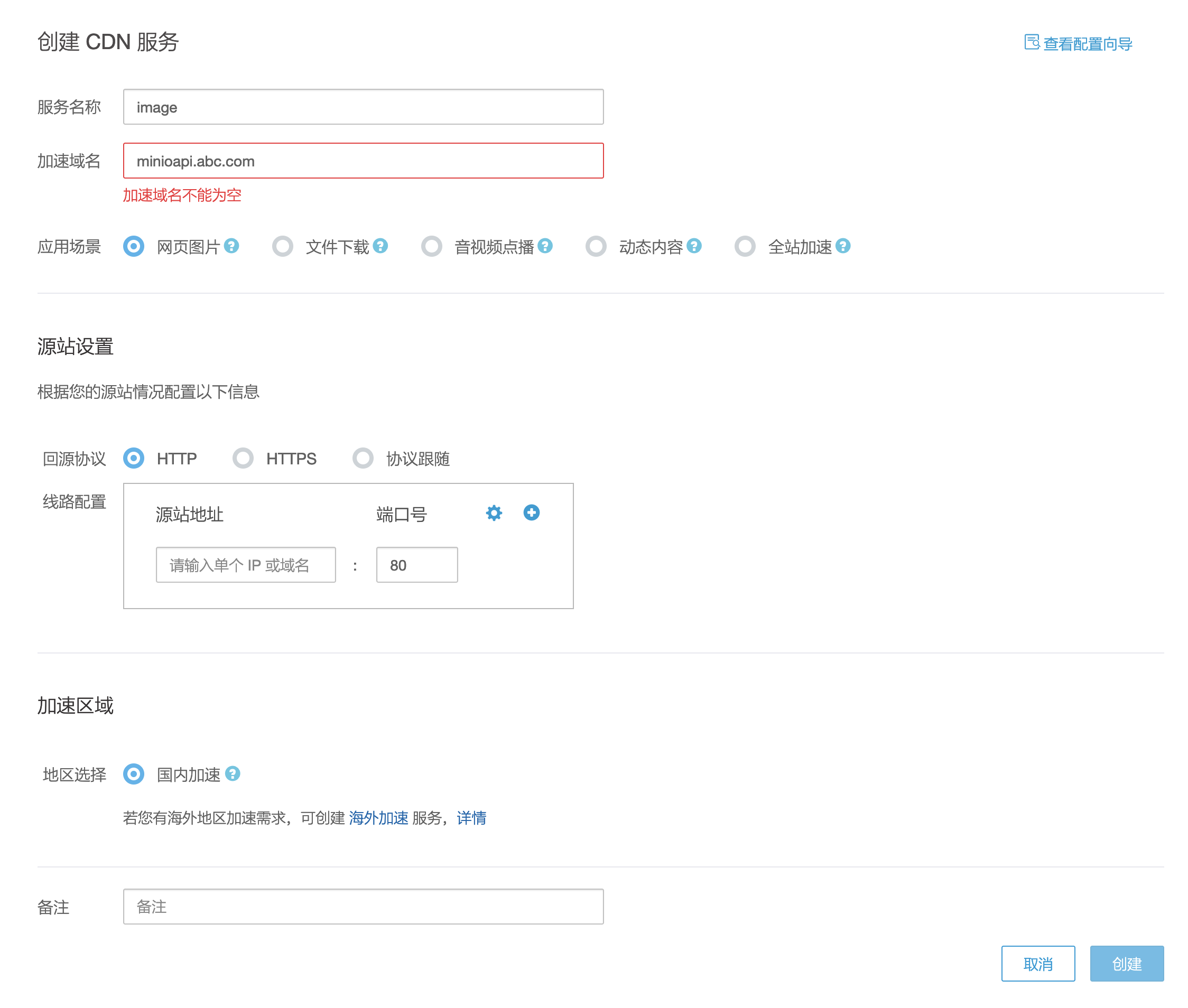Choose the 全站加速 application scenario
The width and height of the screenshot is (1188, 1008).
(x=745, y=246)
